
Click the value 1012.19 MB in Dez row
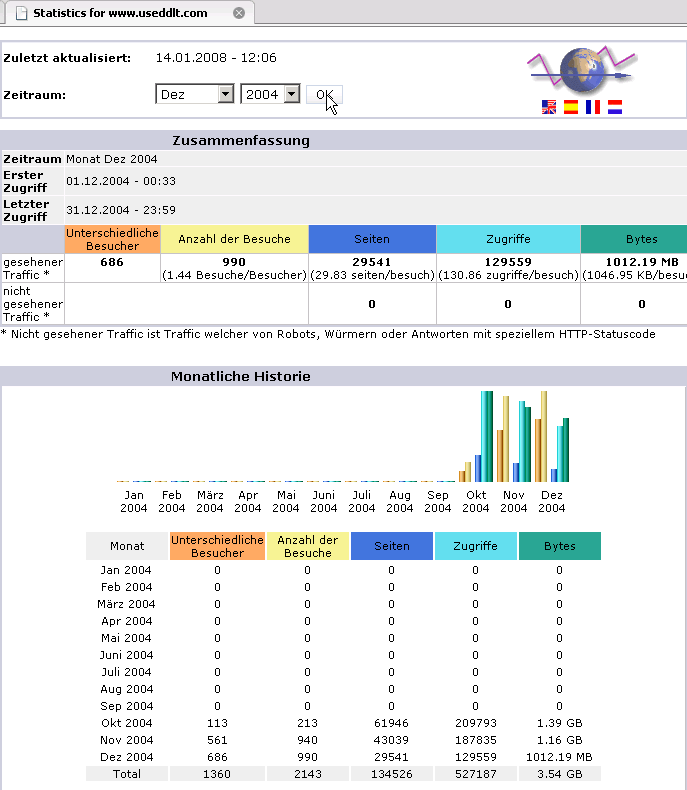pyautogui.click(x=560, y=757)
